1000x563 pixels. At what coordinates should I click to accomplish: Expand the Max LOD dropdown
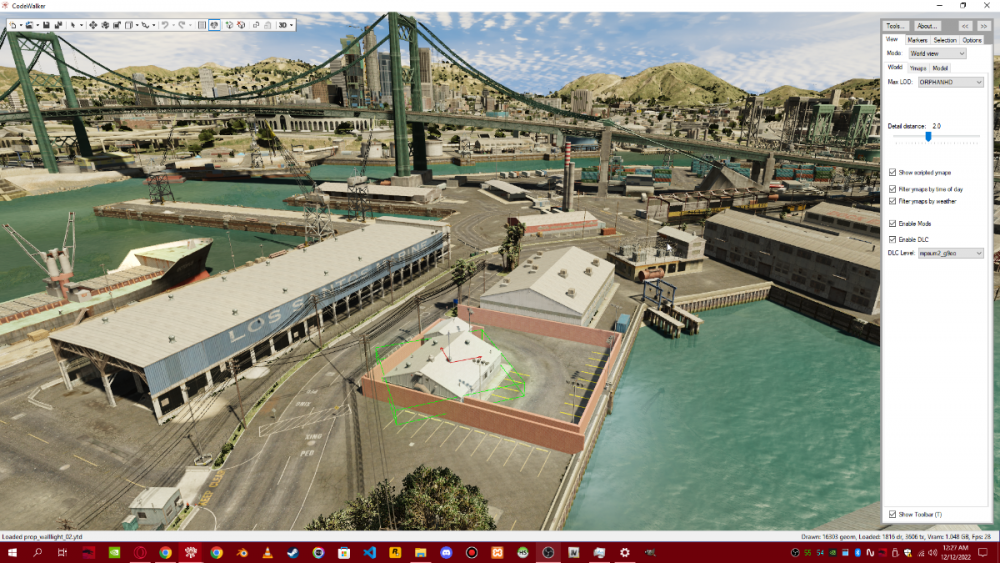click(x=950, y=82)
